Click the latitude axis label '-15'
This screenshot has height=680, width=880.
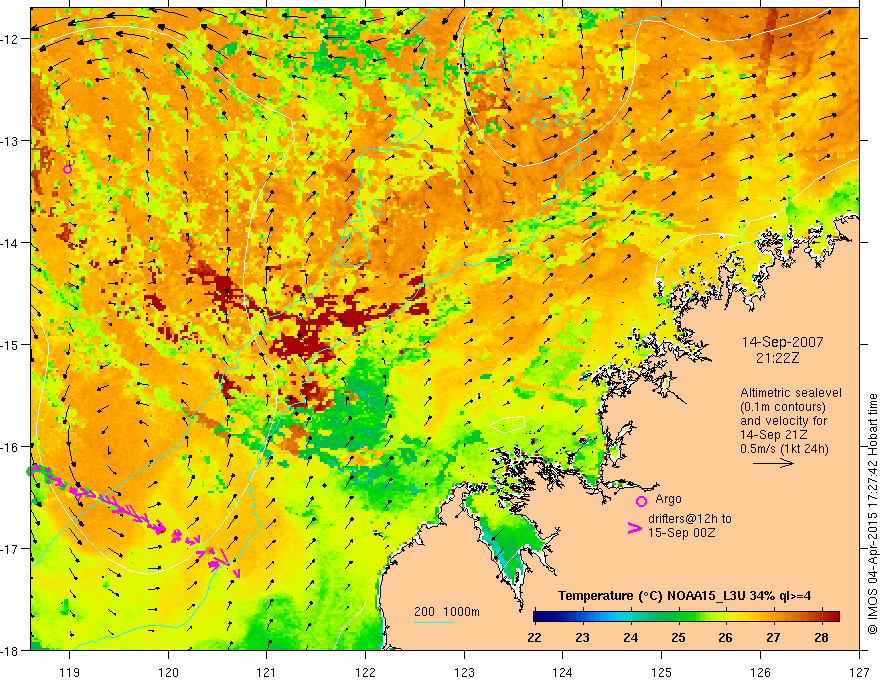click(x=11, y=344)
